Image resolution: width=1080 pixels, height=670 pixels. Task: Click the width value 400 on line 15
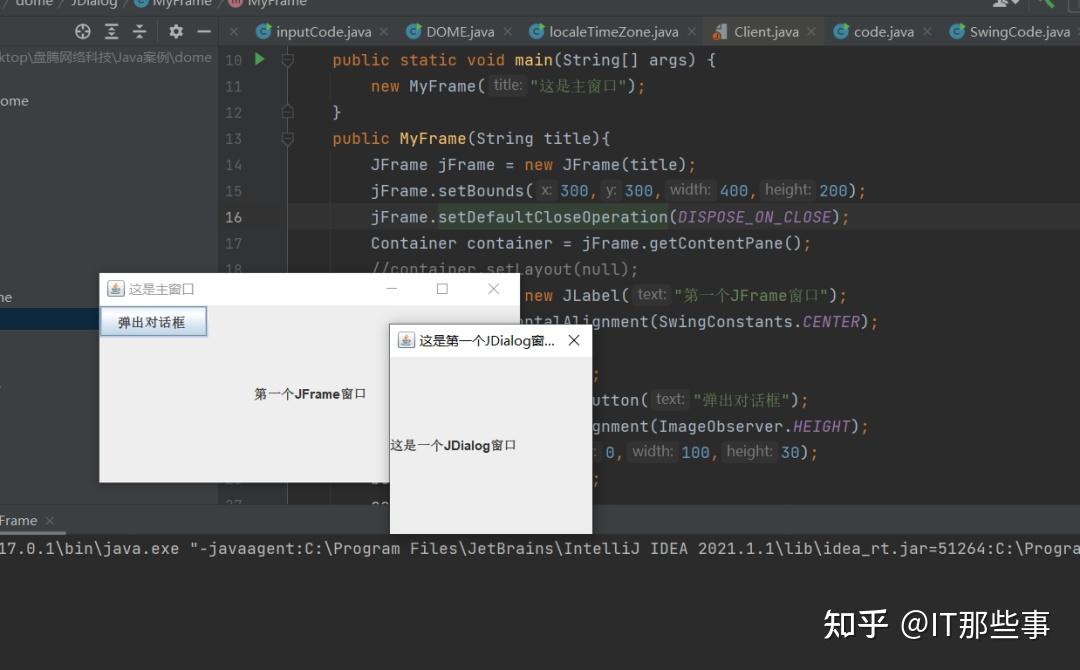734,191
